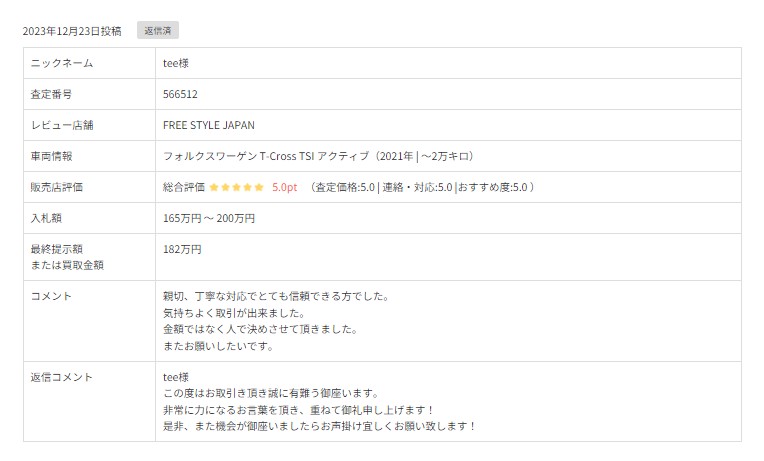Screen dimensions: 764x461
Task: Click the コメント row label
Action: coord(51,296)
